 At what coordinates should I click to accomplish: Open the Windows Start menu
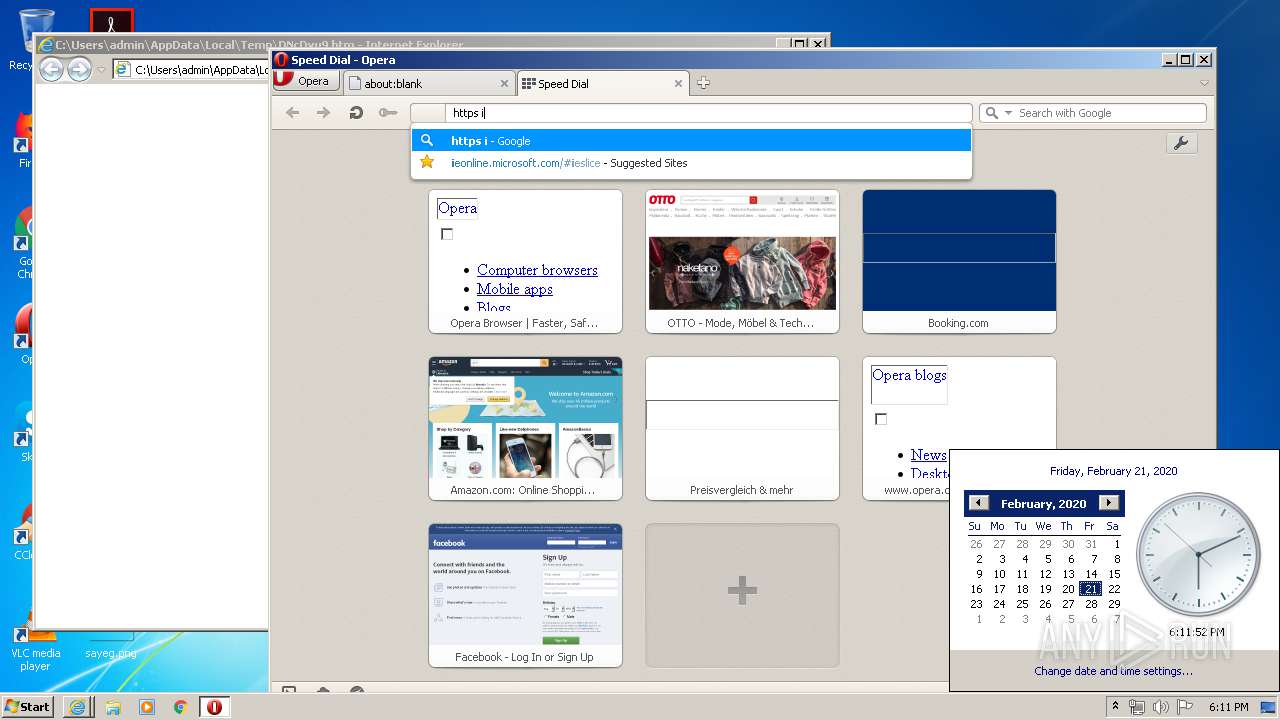pyautogui.click(x=28, y=706)
